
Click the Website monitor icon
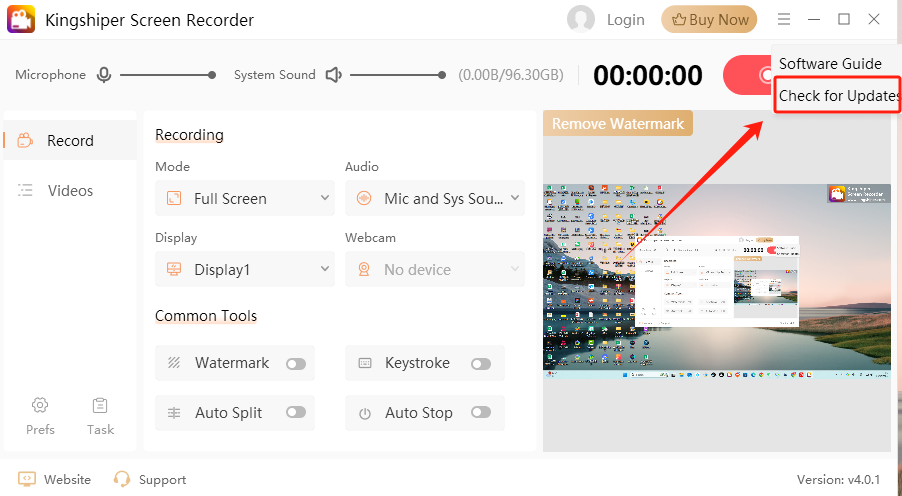(26, 479)
